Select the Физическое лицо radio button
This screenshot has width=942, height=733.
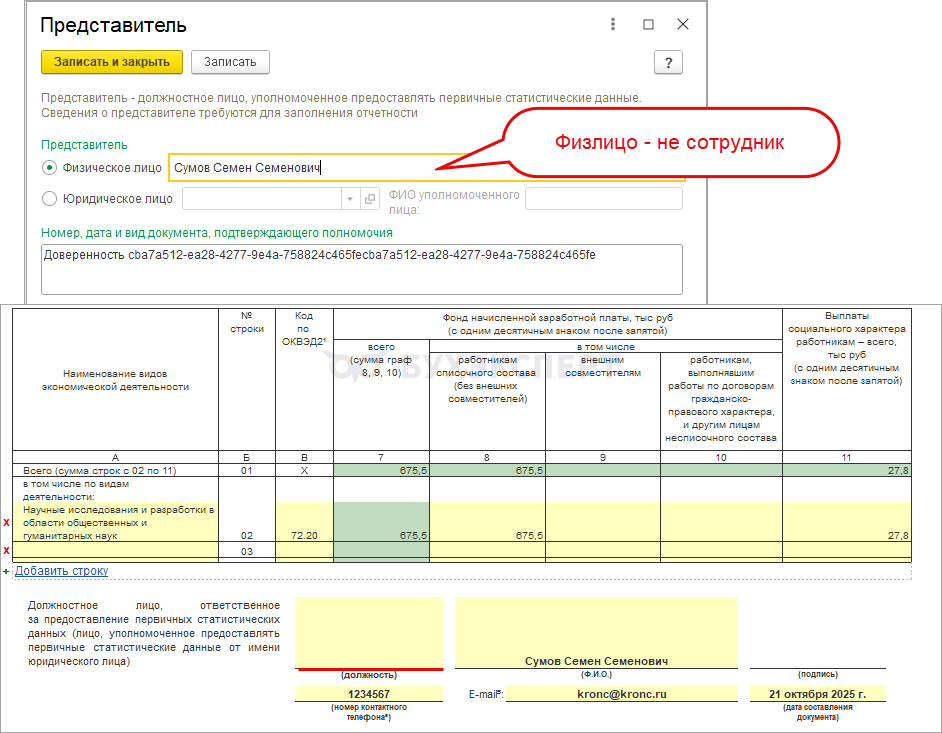pos(50,169)
